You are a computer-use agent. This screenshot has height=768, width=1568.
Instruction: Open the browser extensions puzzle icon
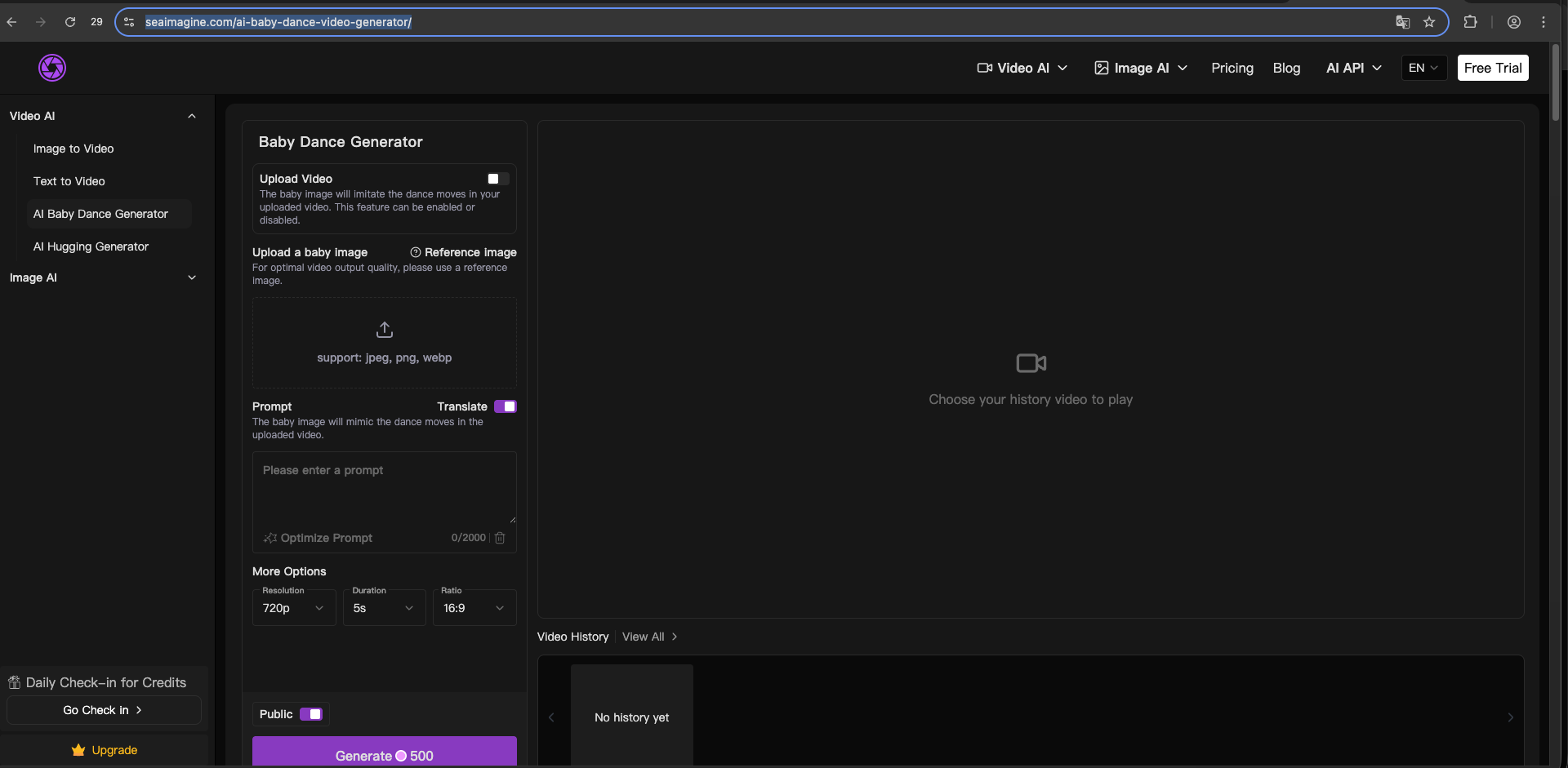pyautogui.click(x=1470, y=22)
